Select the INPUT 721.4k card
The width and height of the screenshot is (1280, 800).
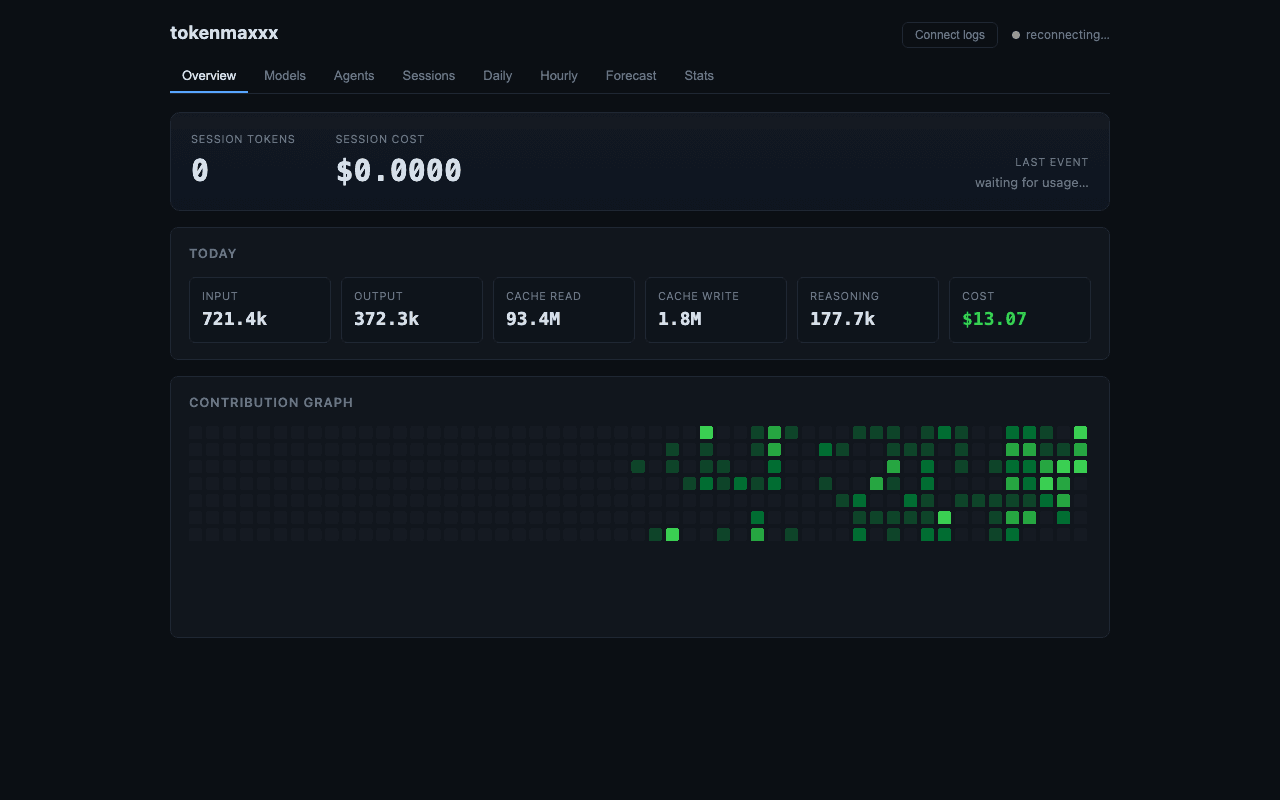(x=260, y=310)
